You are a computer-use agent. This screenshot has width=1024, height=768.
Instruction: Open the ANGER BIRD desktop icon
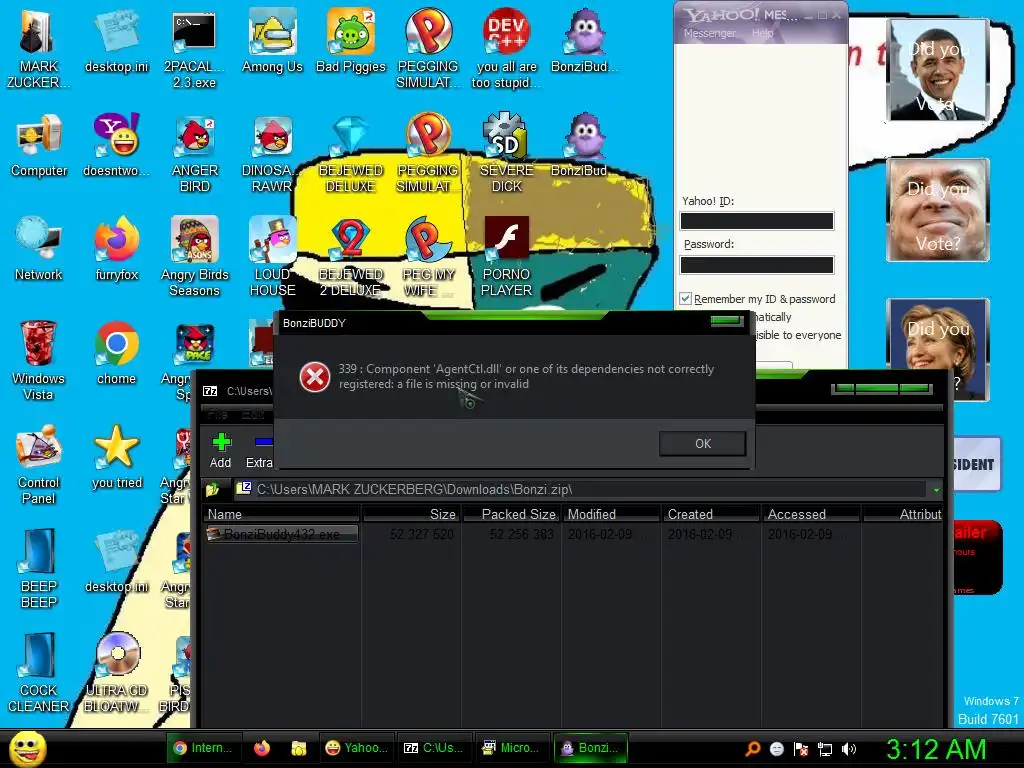194,153
